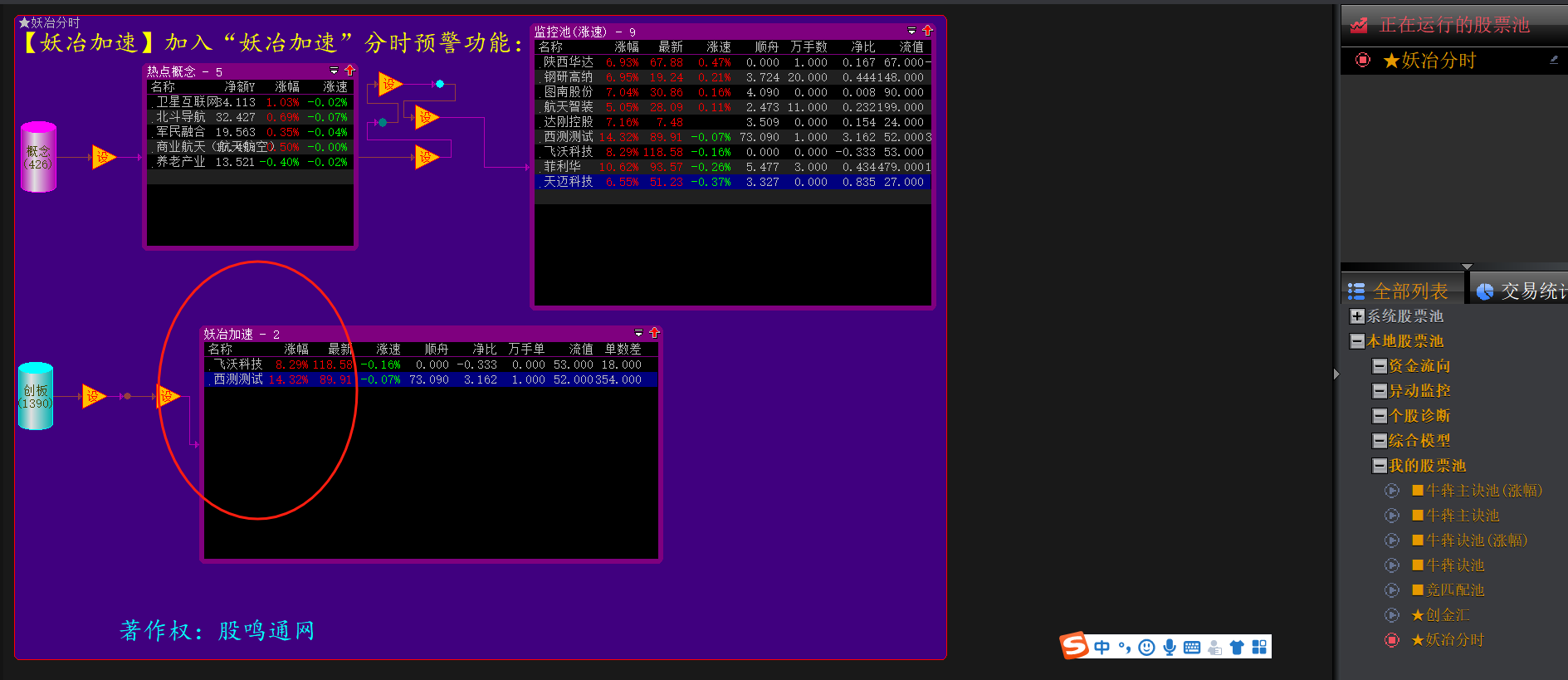Click the emoji smiley icon in input toolbar
This screenshot has height=680, width=1568.
coord(1146,648)
